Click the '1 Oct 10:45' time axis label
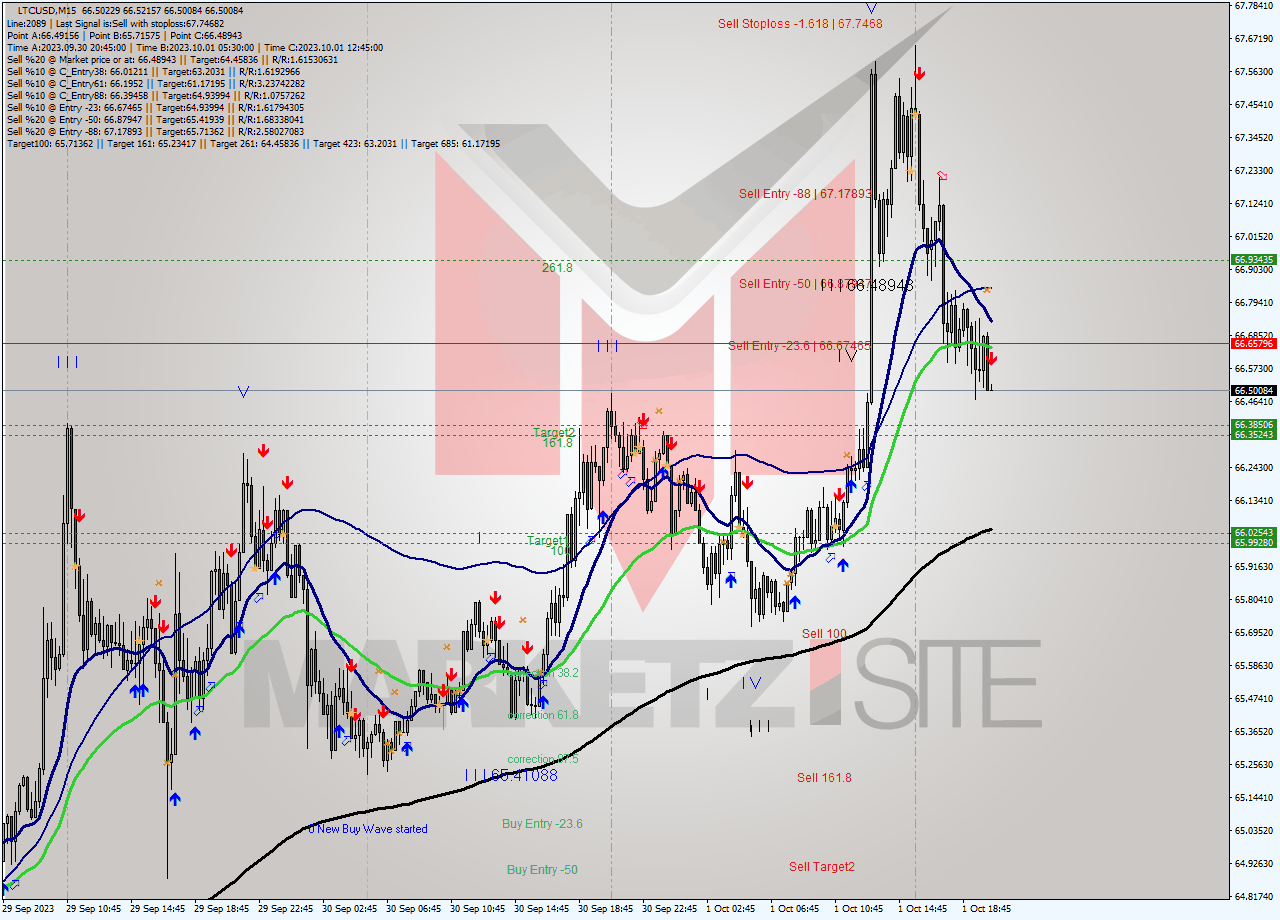 point(859,909)
